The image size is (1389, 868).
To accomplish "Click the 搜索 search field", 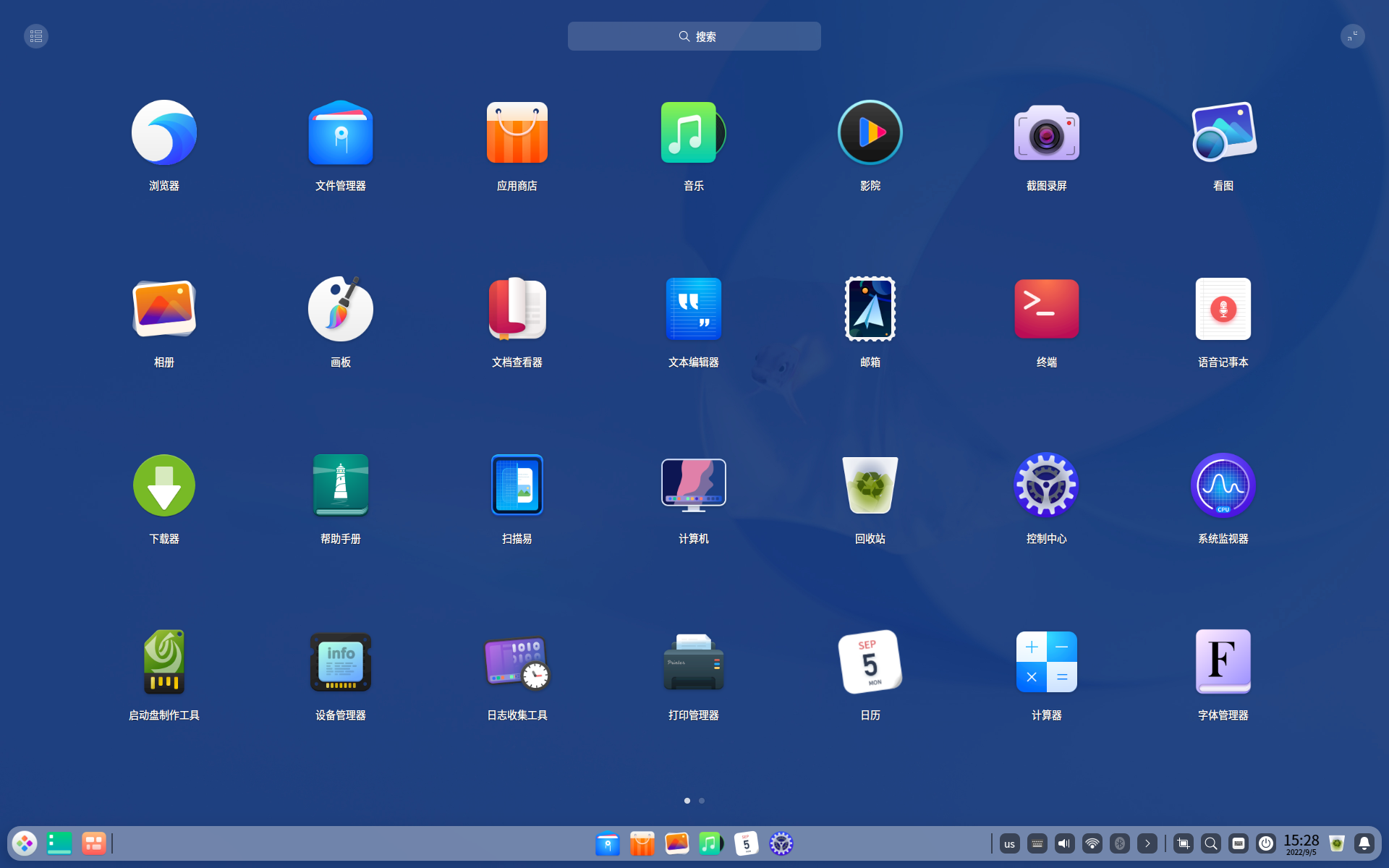I will coord(694,36).
